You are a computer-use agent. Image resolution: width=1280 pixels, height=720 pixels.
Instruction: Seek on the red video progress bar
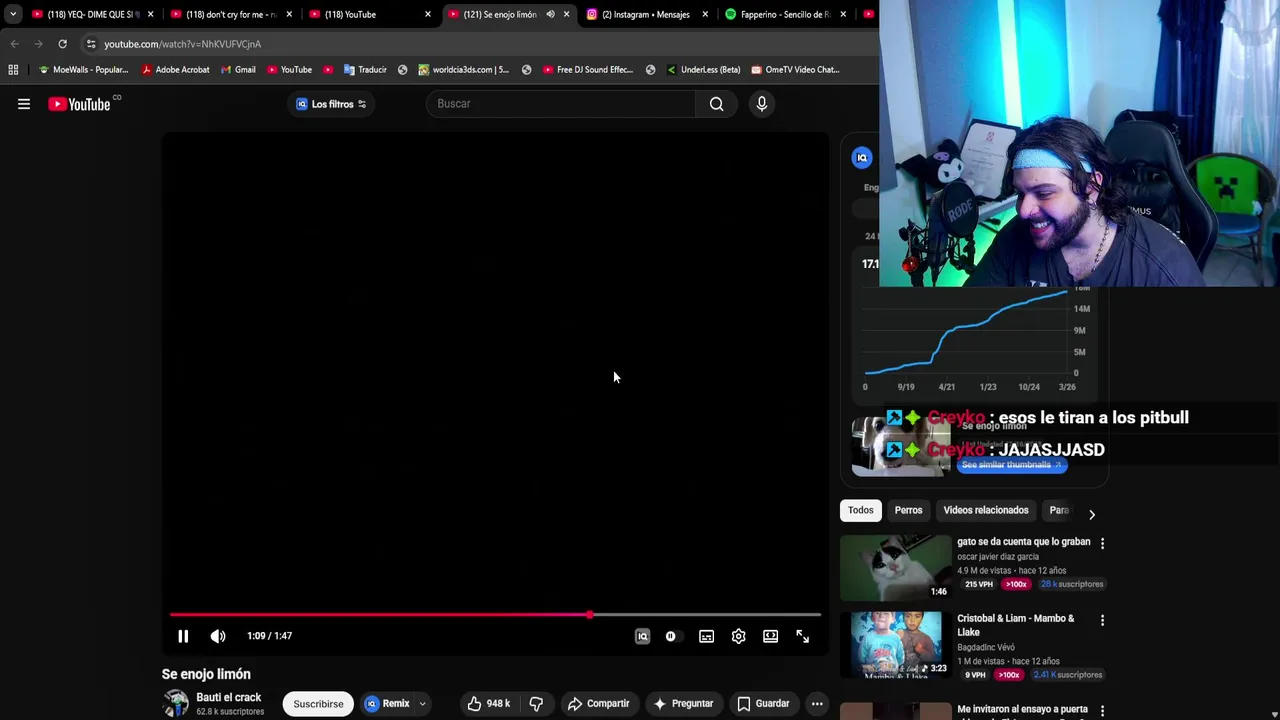click(495, 615)
